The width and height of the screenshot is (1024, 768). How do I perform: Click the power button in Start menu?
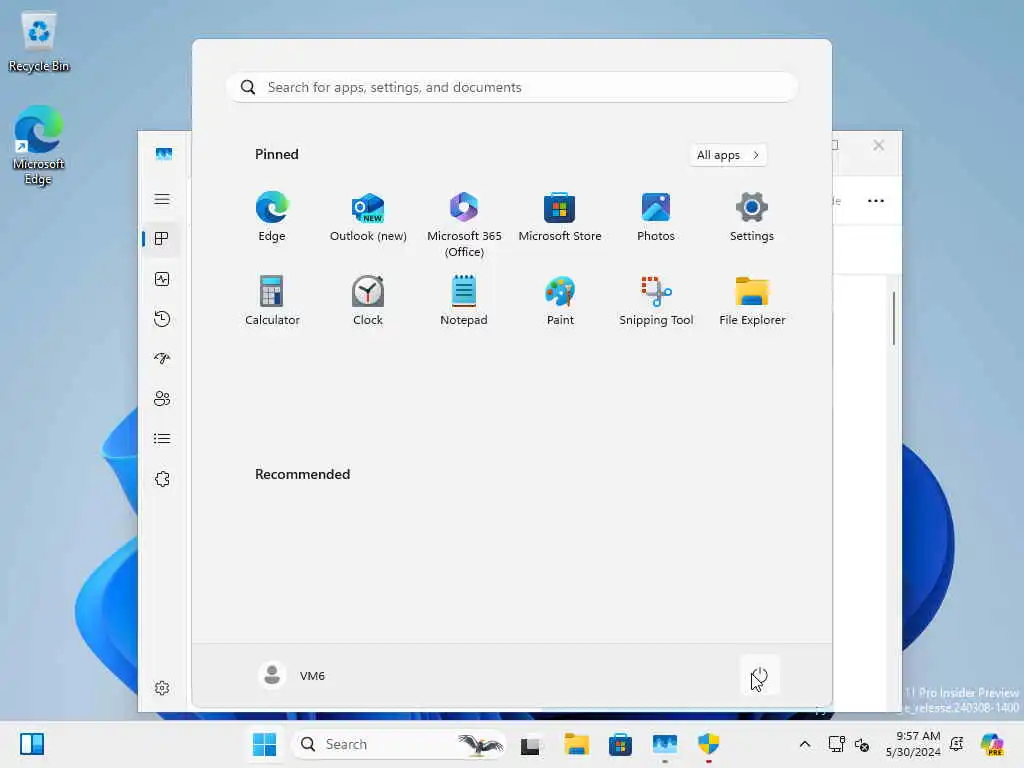click(760, 675)
